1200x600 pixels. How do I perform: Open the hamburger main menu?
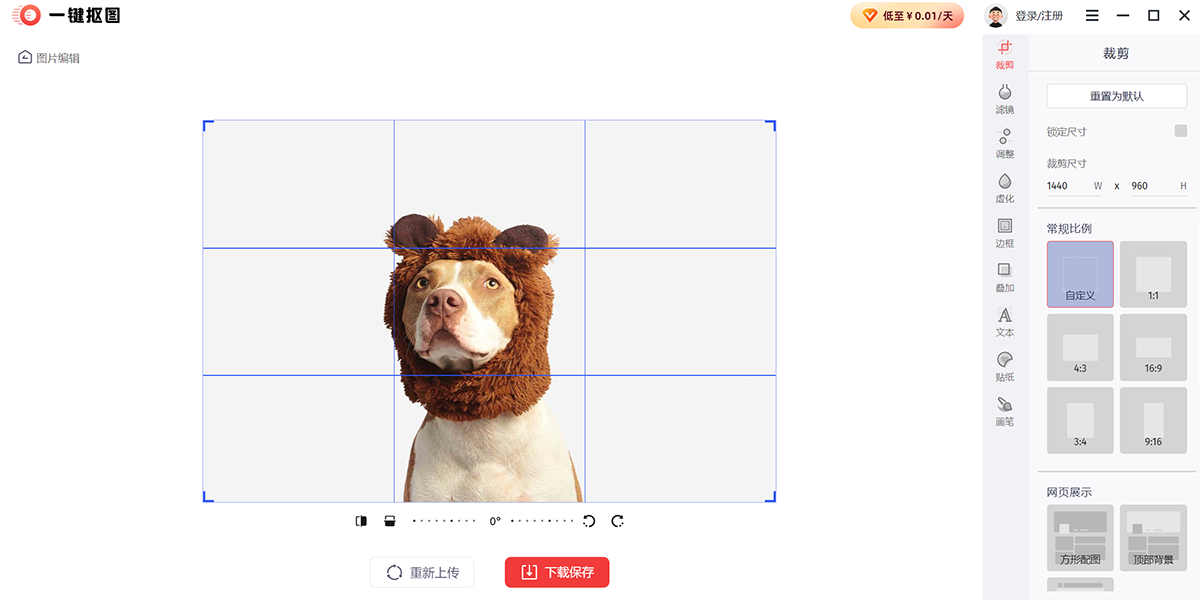click(x=1092, y=16)
